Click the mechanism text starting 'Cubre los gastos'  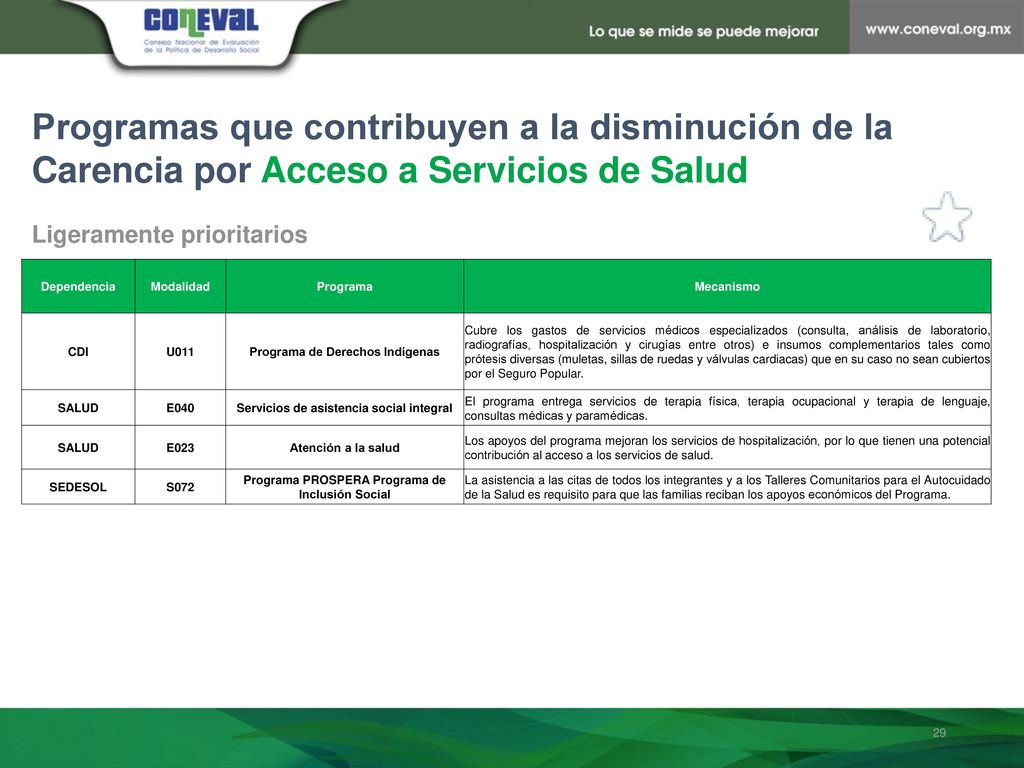[727, 352]
